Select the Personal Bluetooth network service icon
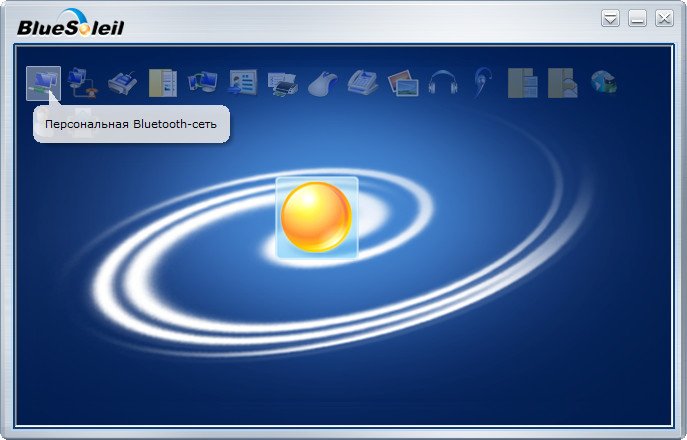This screenshot has width=687, height=440. (x=43, y=83)
